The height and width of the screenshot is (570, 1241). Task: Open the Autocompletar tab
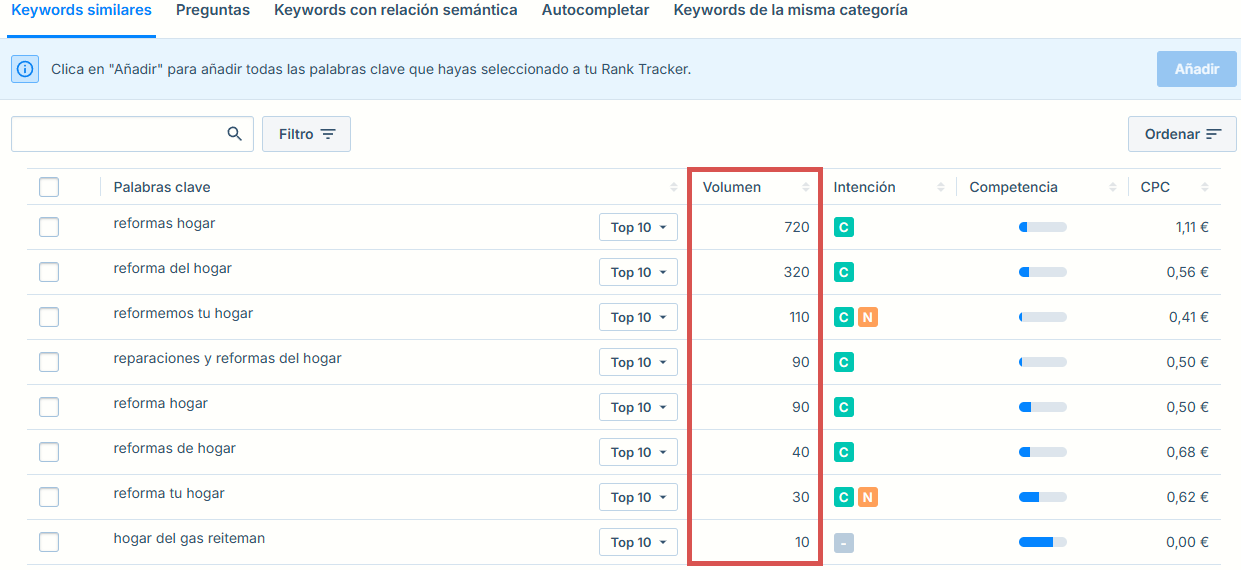[595, 10]
